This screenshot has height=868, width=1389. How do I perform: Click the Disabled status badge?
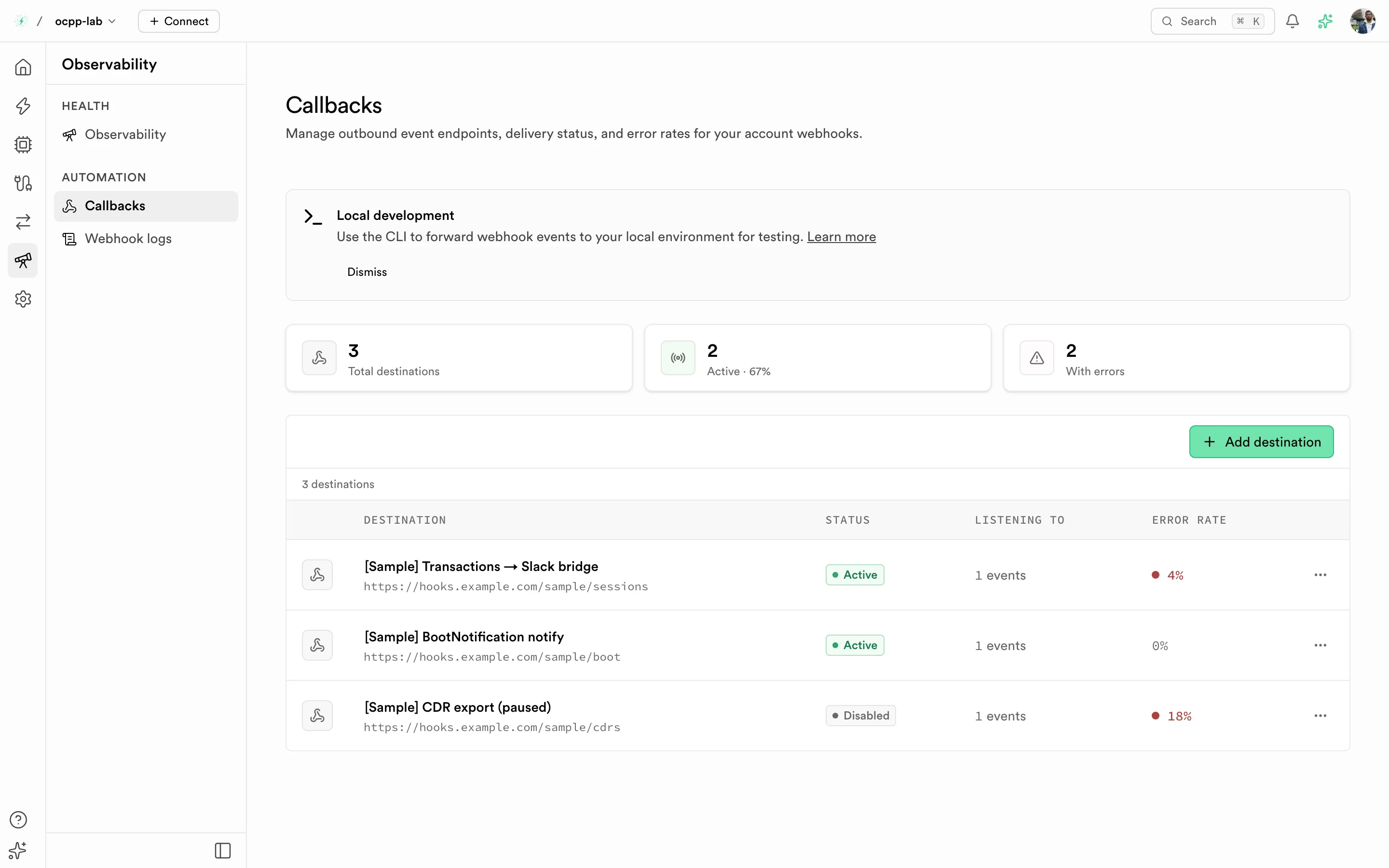point(860,715)
